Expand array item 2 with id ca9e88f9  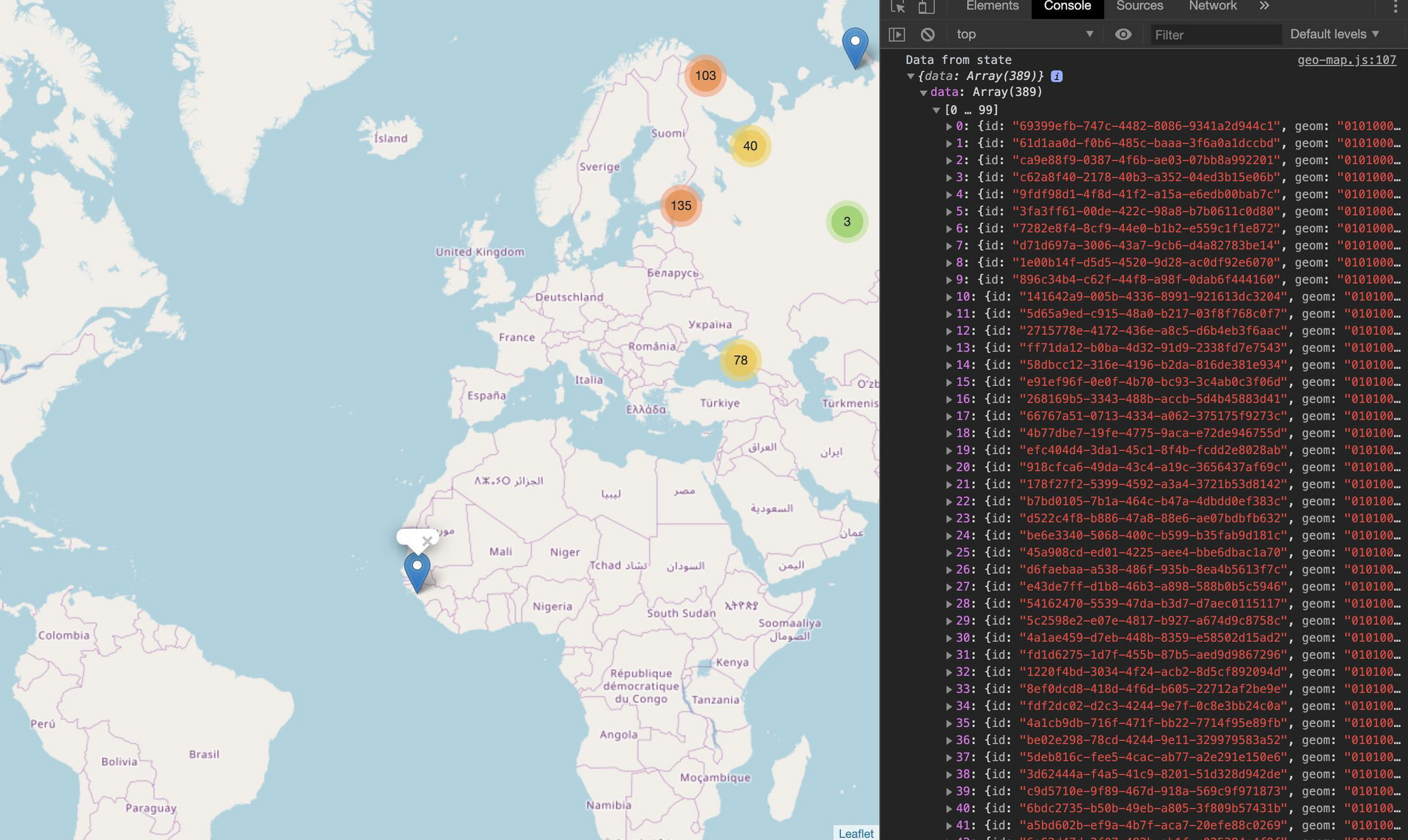[x=949, y=161]
